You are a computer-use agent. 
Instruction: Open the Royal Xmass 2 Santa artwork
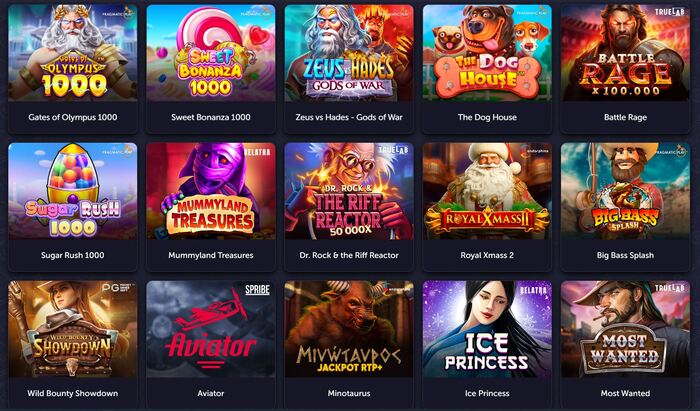click(x=487, y=191)
